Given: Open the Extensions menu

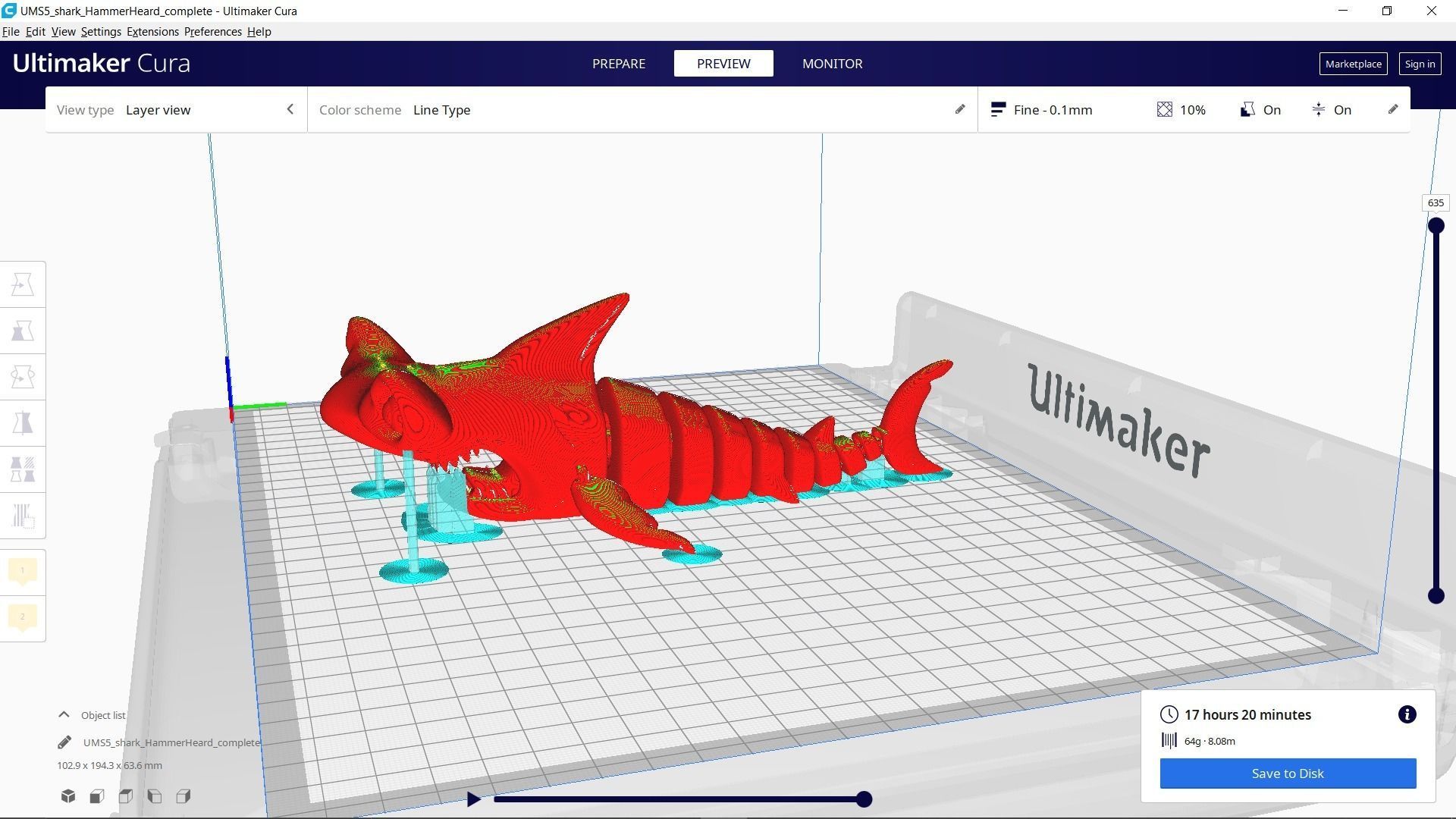Looking at the screenshot, I should (x=152, y=32).
